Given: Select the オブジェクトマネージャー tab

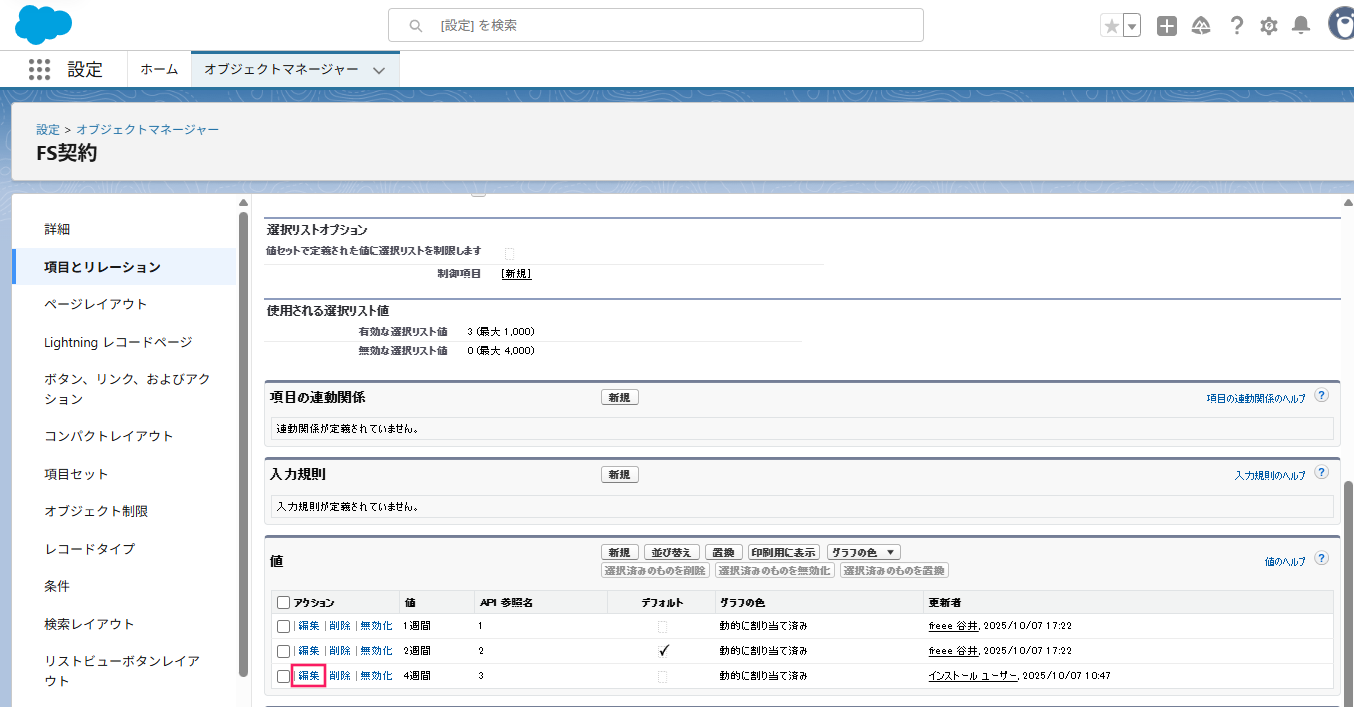Looking at the screenshot, I should tap(281, 69).
